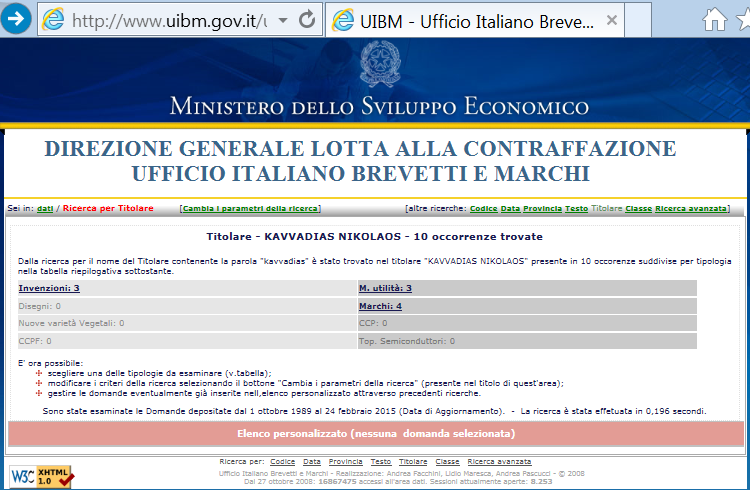Screen dimensions: 750x490
Task: Click footer Testo search link
Action: pyautogui.click(x=381, y=462)
